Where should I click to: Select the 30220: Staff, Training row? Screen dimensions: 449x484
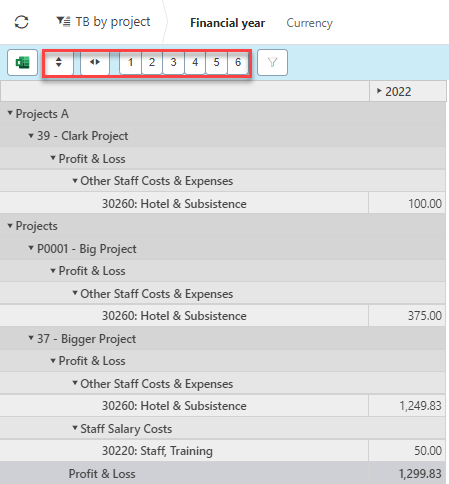tap(223, 451)
